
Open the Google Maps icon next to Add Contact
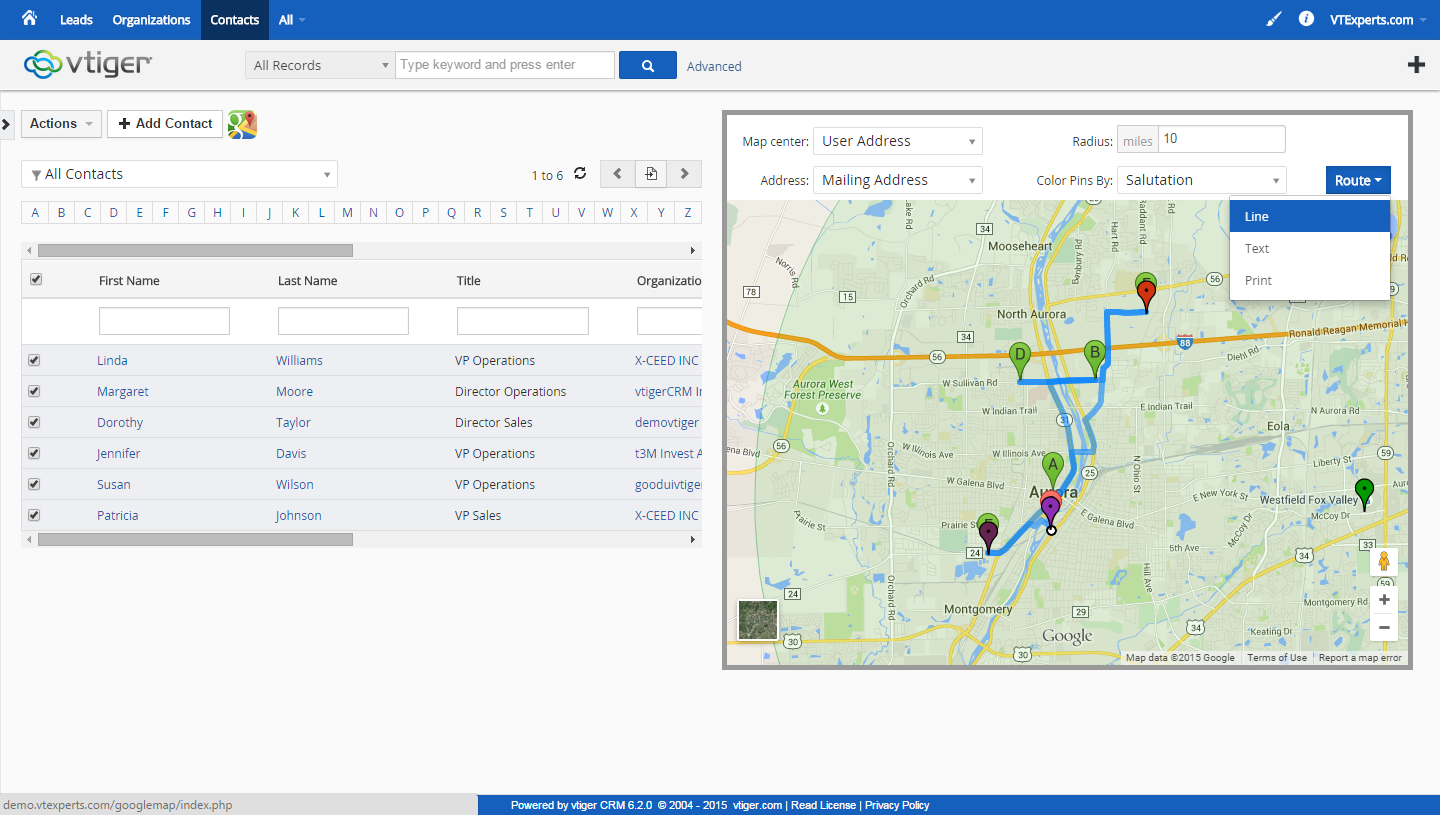click(x=242, y=124)
